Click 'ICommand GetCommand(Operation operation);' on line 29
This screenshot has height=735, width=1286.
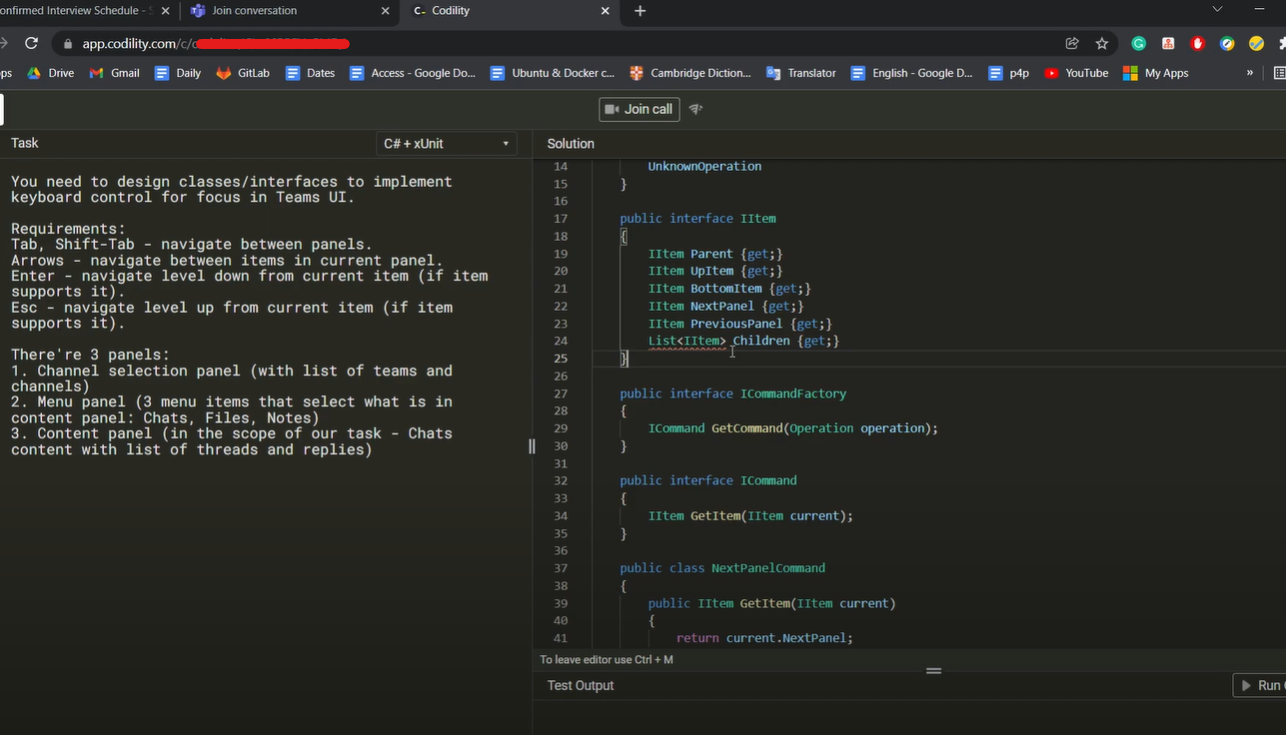click(x=793, y=428)
